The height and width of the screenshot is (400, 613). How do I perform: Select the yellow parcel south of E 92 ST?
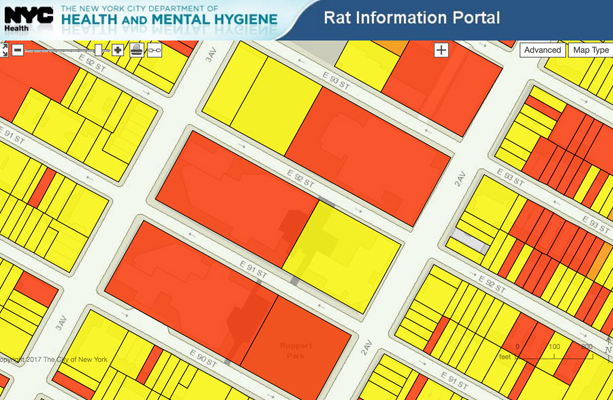point(340,240)
